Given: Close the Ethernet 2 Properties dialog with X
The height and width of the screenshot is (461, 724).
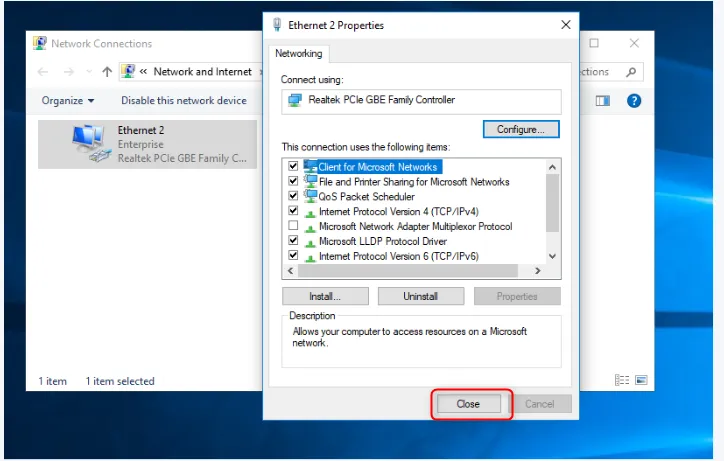Looking at the screenshot, I should [566, 24].
